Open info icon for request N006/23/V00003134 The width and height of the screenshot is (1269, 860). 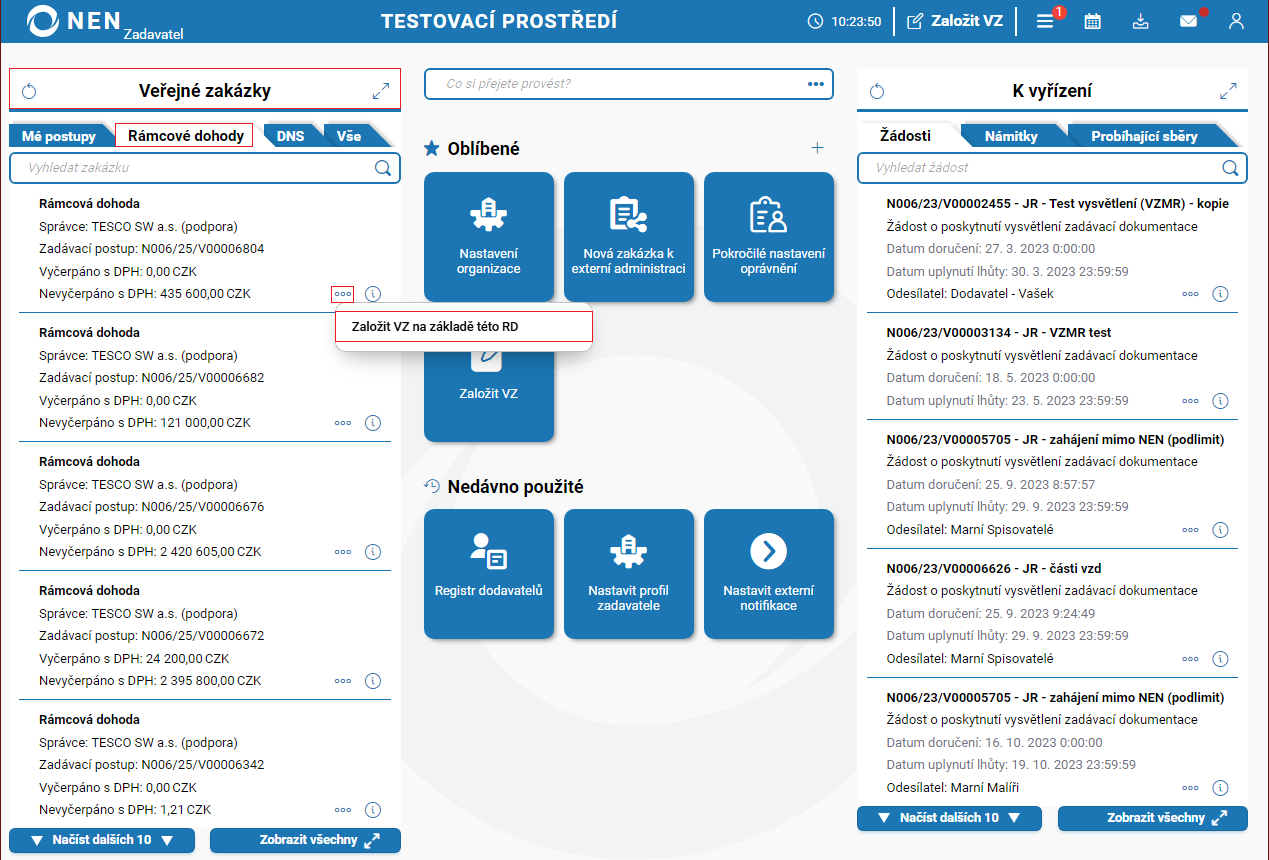click(x=1220, y=401)
